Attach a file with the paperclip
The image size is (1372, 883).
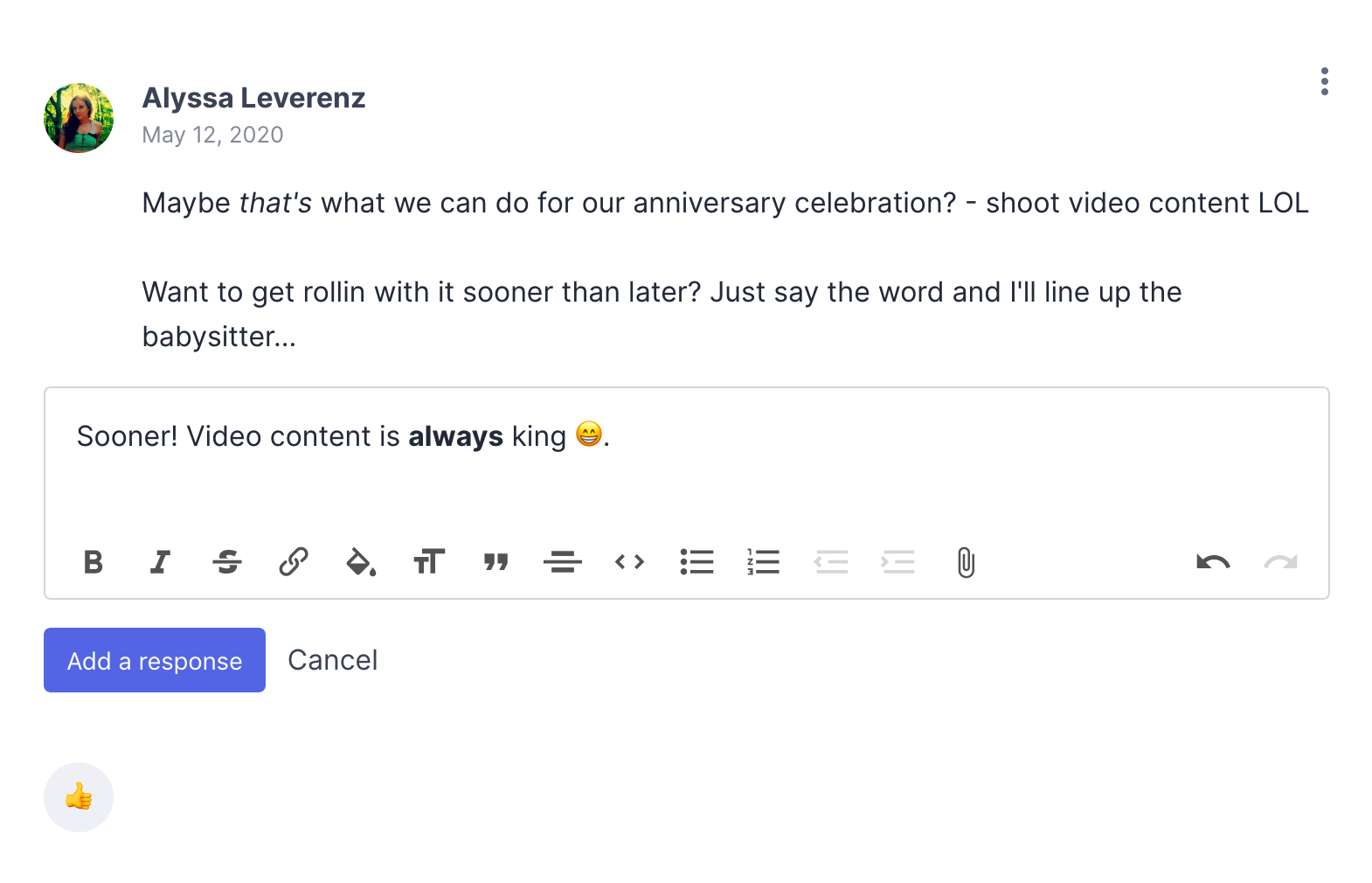click(x=966, y=562)
